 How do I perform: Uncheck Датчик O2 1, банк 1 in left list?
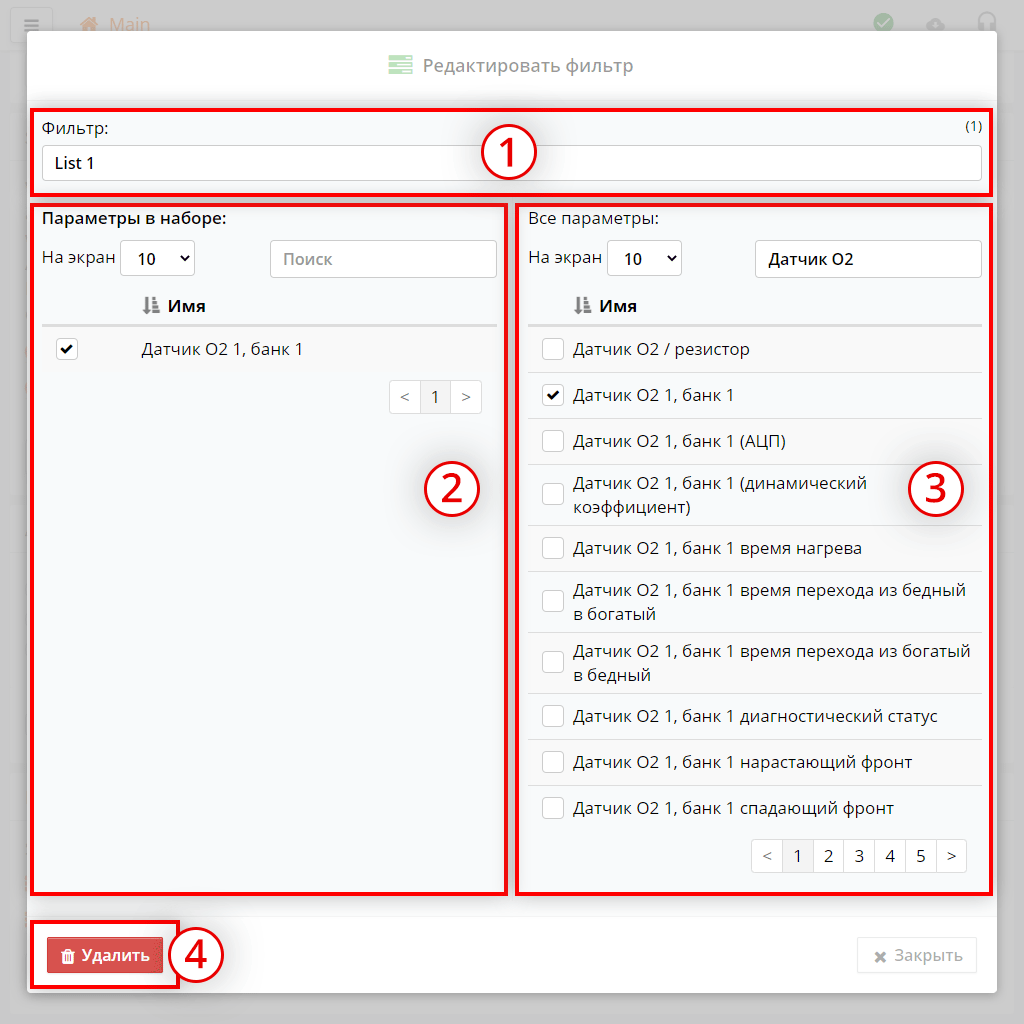tap(67, 349)
